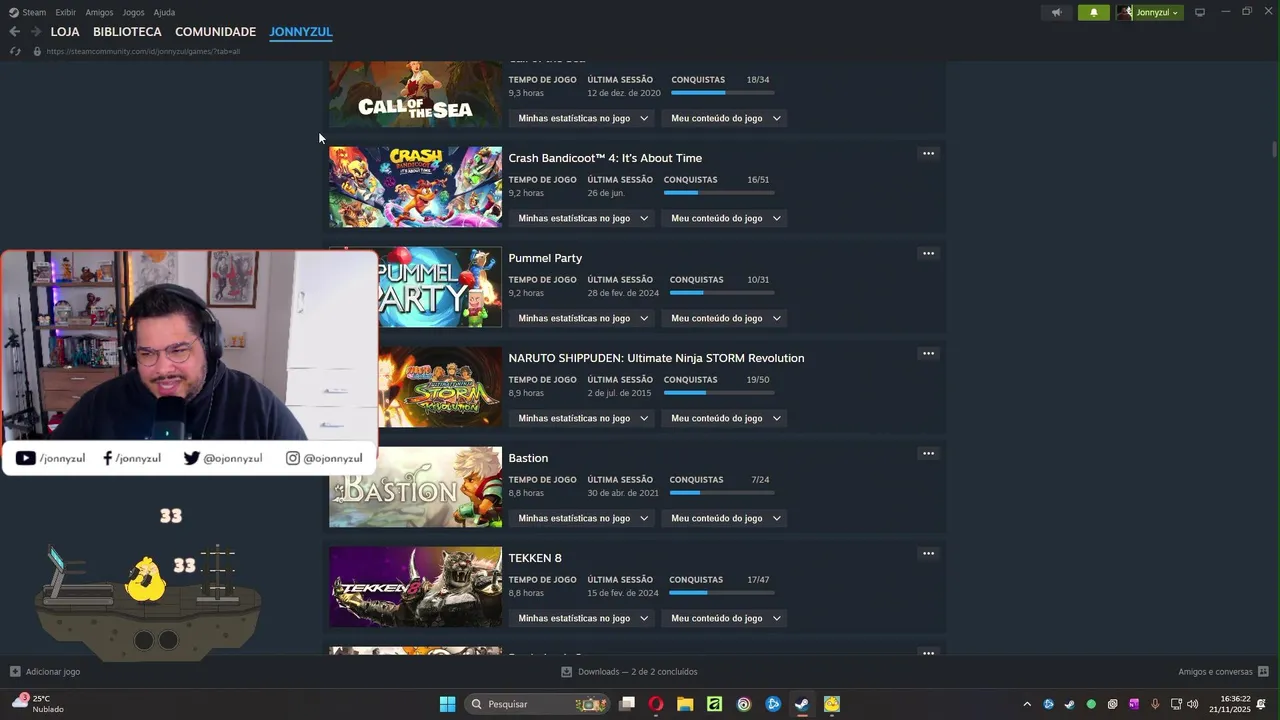Viewport: 1280px width, 720px height.
Task: Expand Meu conteúdo do jogo for Pummel Party
Action: [x=725, y=318]
